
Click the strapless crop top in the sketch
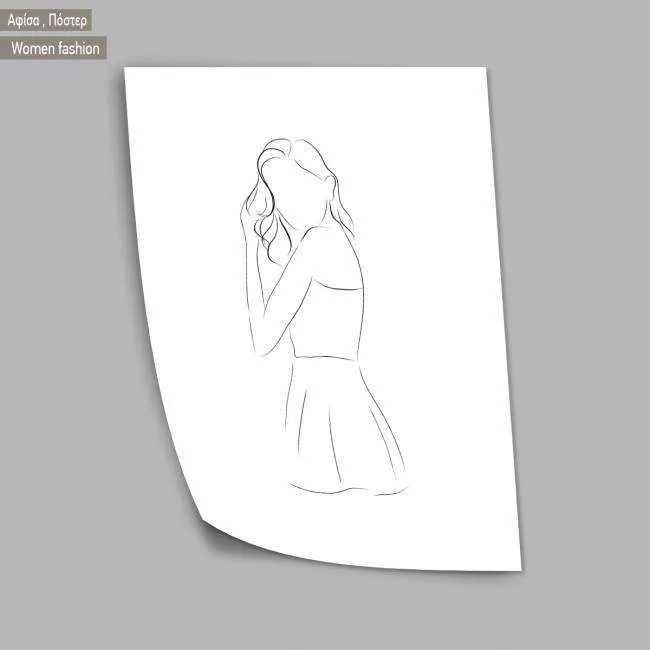(x=326, y=322)
